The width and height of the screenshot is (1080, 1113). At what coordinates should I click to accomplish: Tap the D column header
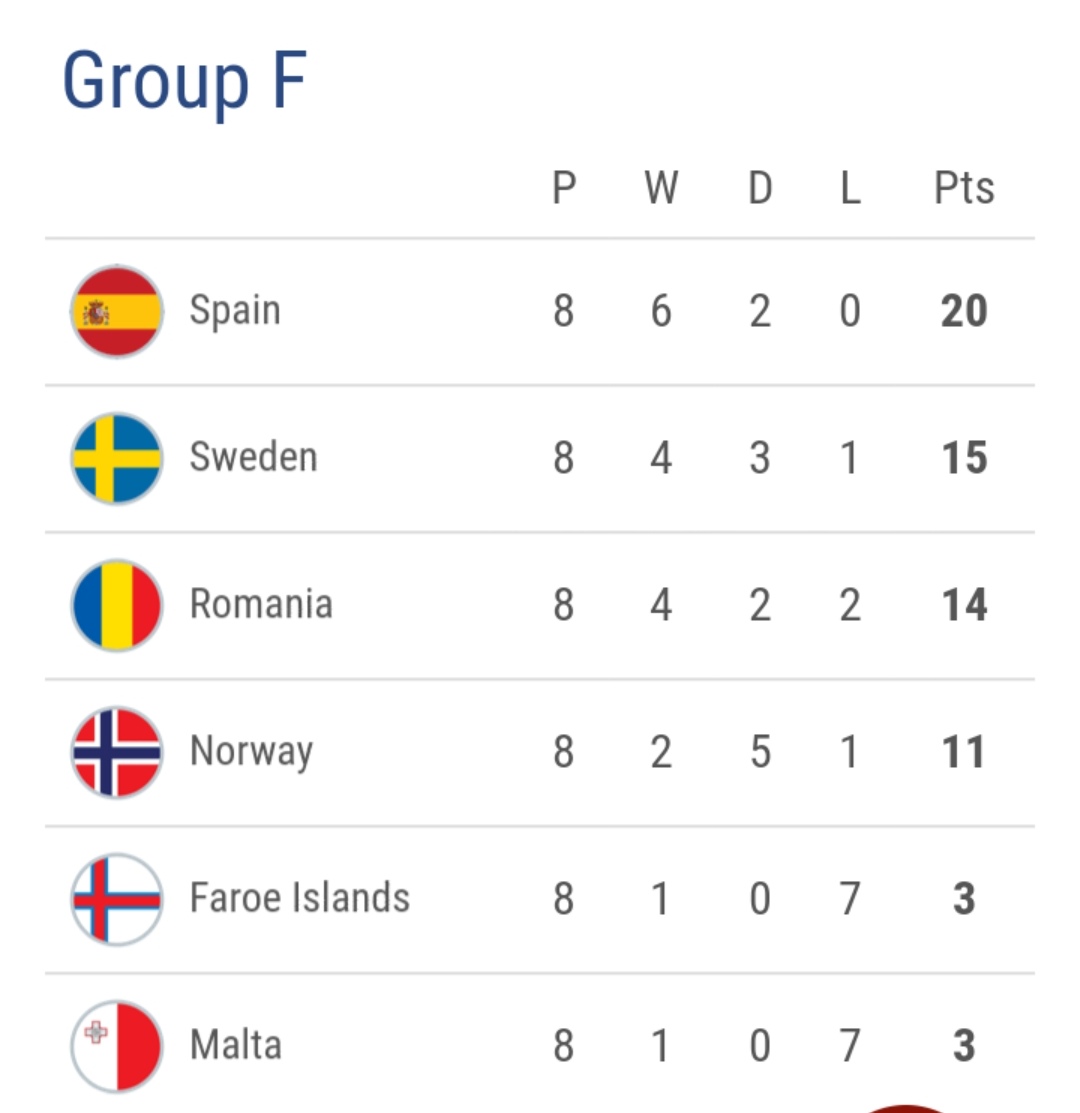(760, 188)
